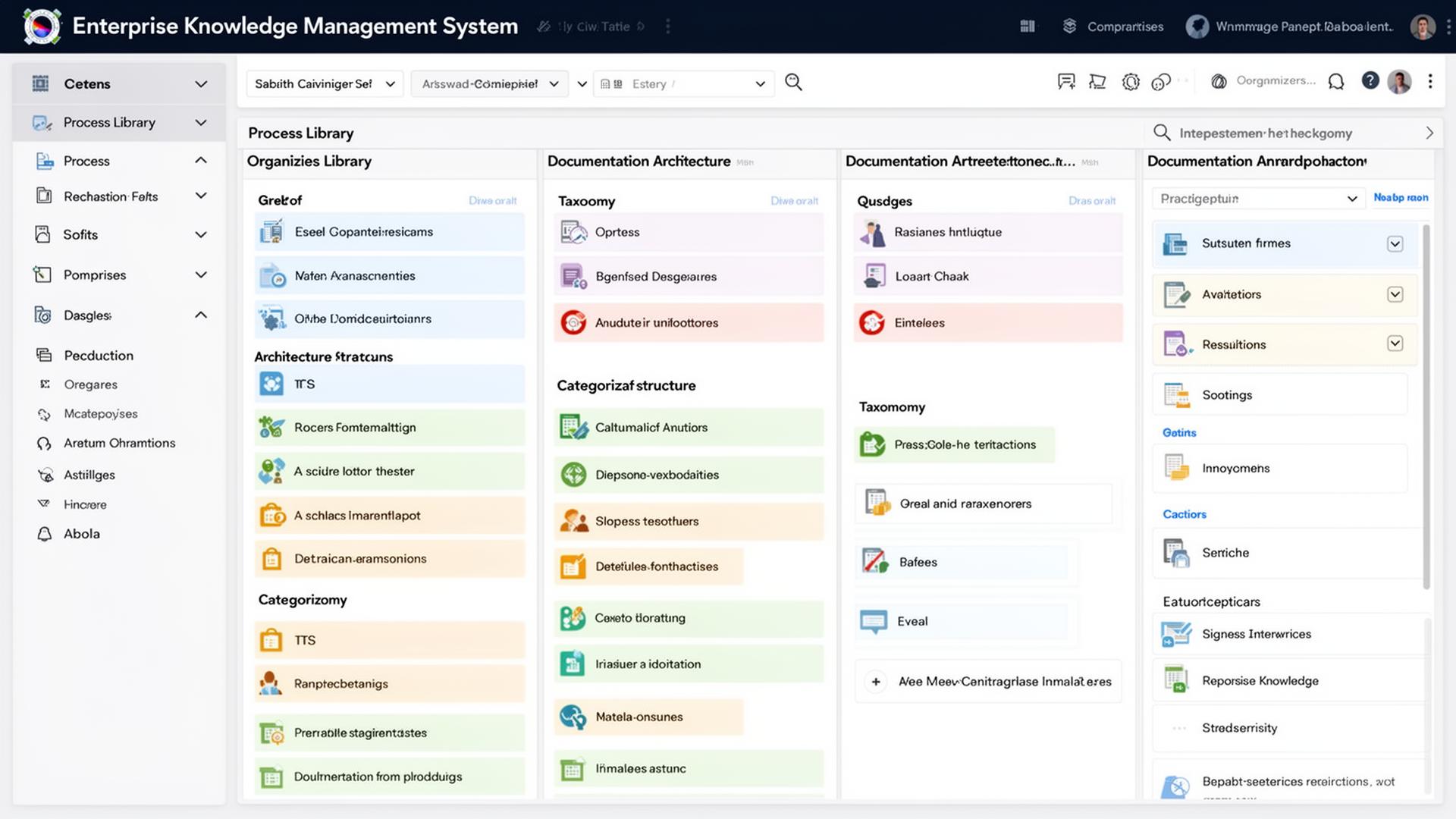Click the Signess Interwrices icon
The image size is (1456, 819).
tap(1176, 634)
